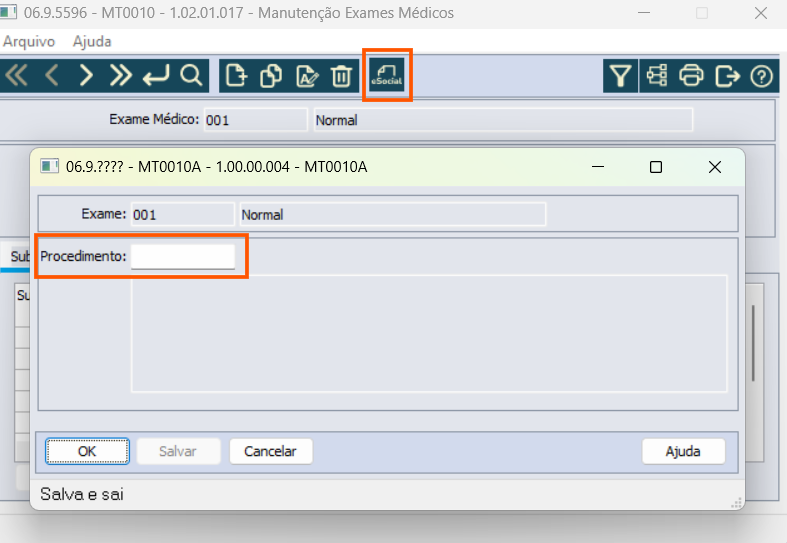Click the Exame description field Normal in dialog

pyautogui.click(x=392, y=215)
